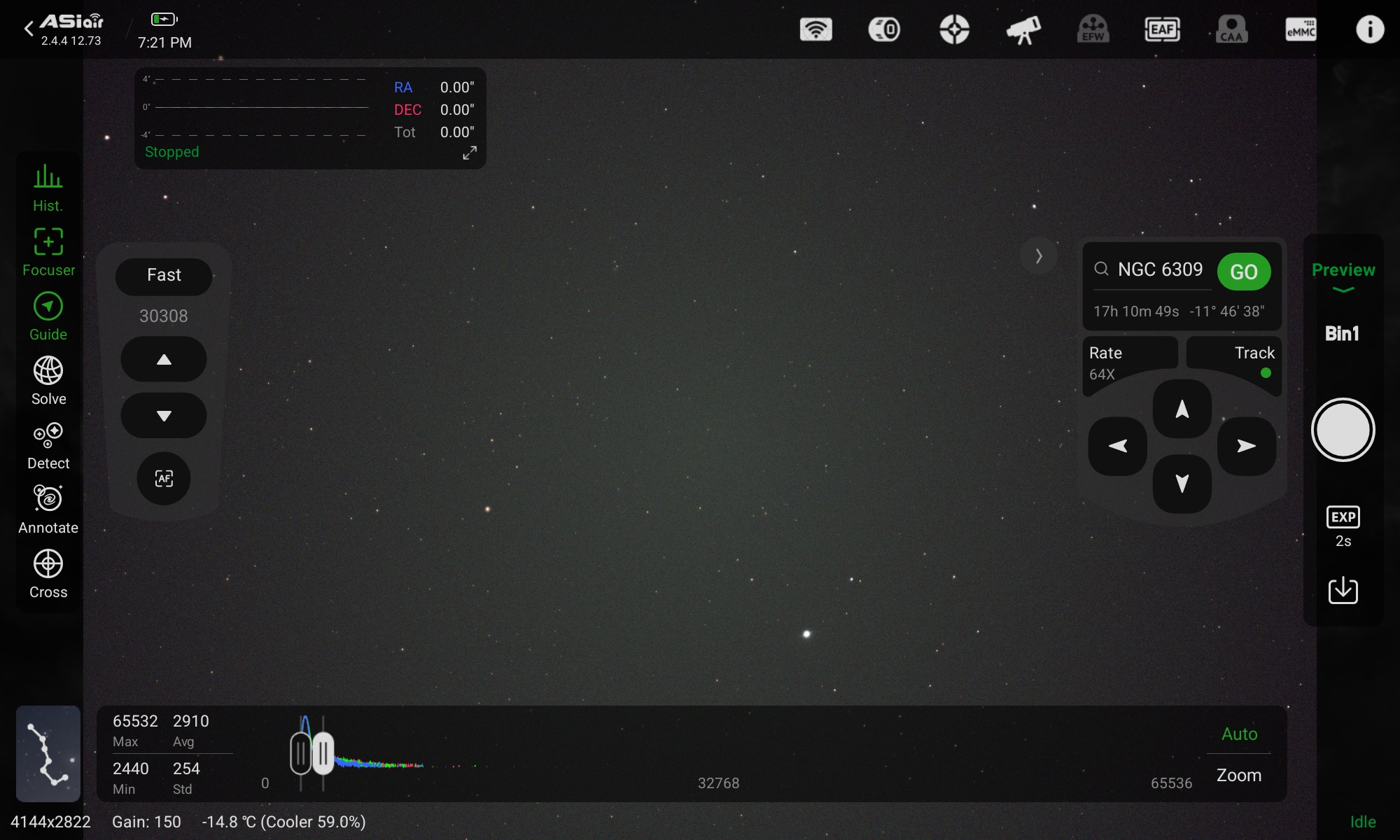1400x840 pixels.
Task: Toggle the Hist. histogram panel
Action: point(48,187)
